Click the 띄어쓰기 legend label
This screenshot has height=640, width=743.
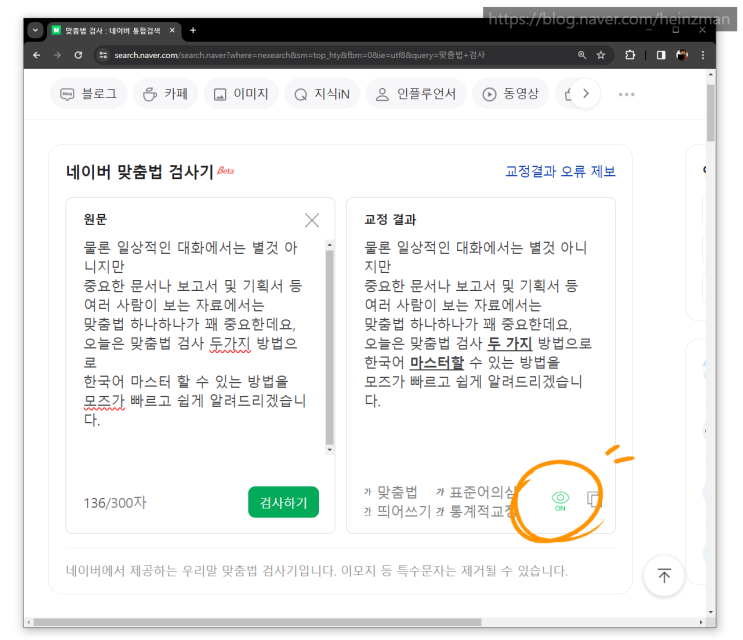point(404,511)
